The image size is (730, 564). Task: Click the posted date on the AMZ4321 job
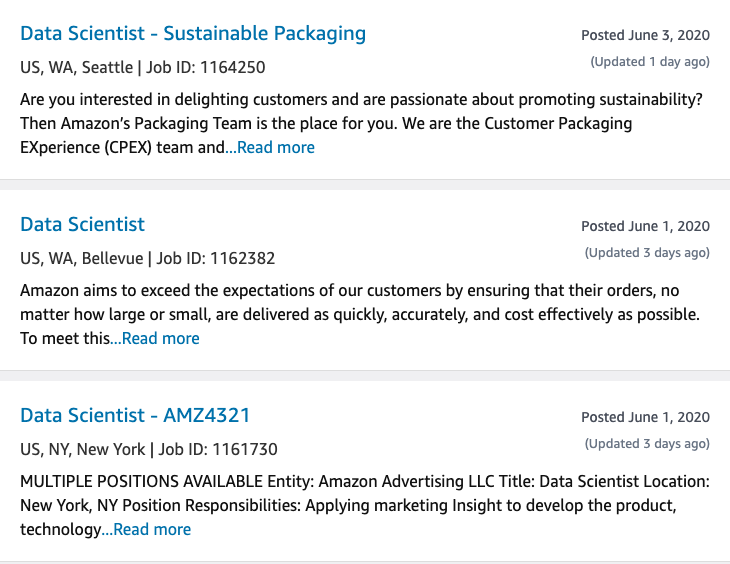(x=645, y=417)
